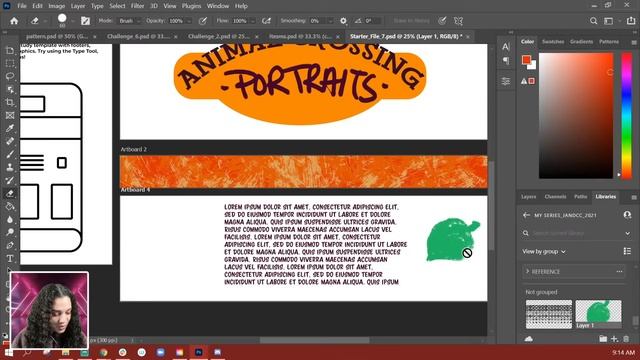Expand the Smoothing value arrow
This screenshot has width=640, height=360.
(330, 21)
